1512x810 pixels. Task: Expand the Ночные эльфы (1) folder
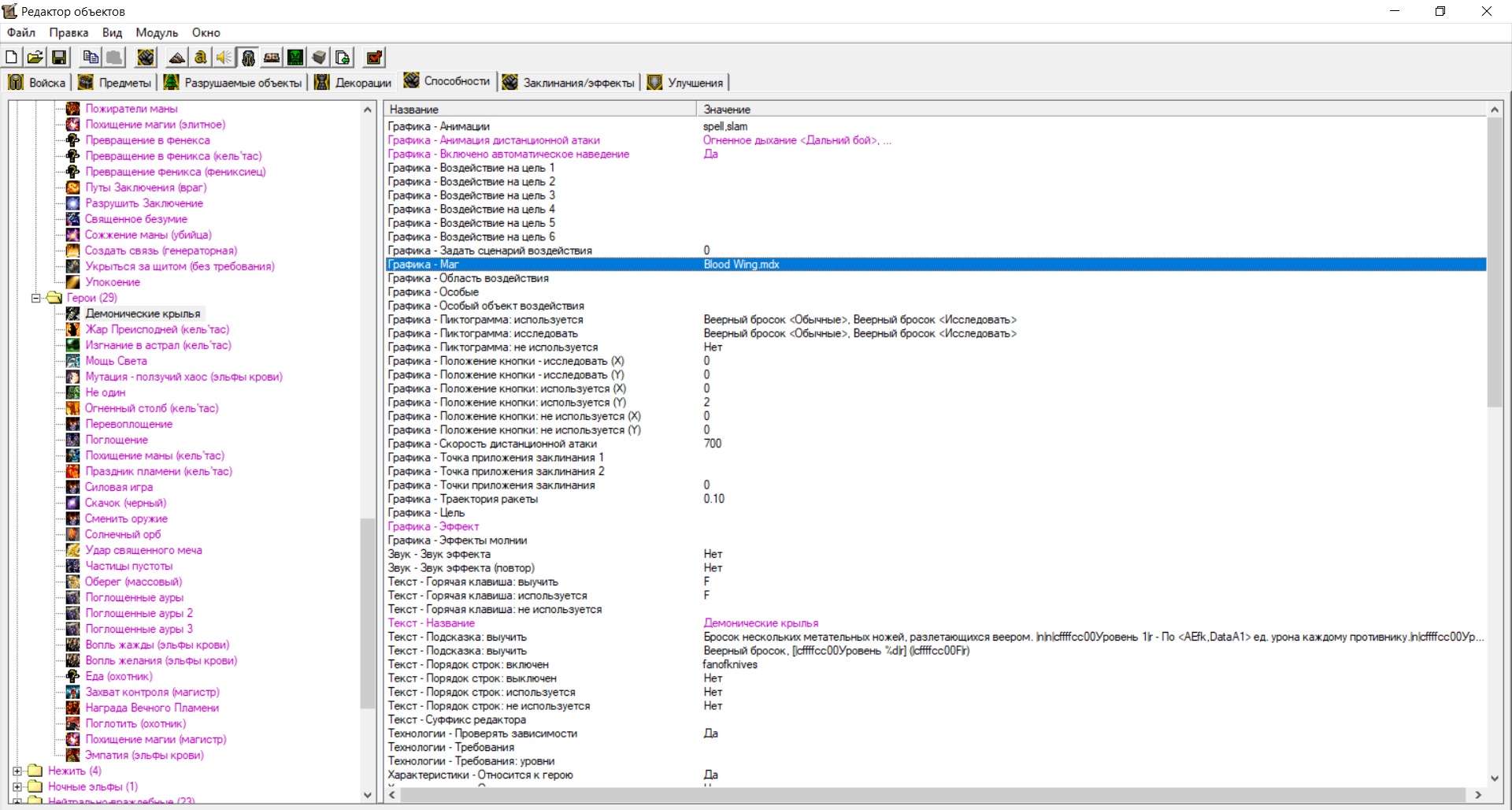tap(17, 786)
